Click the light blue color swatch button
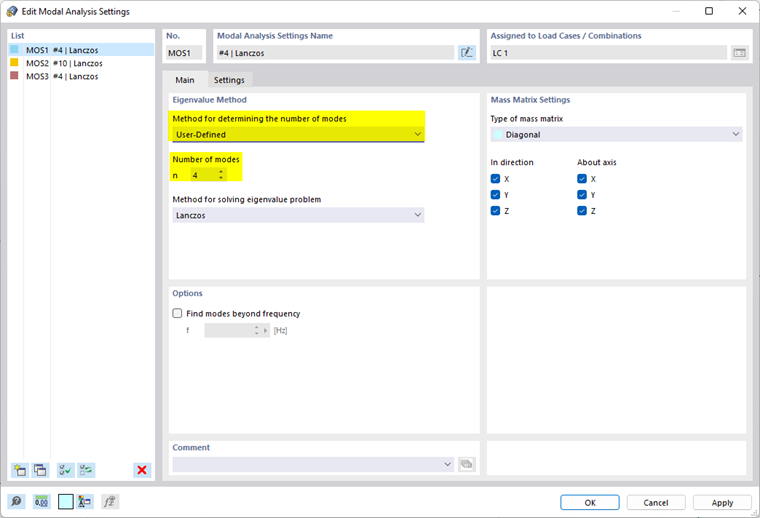 [x=65, y=502]
